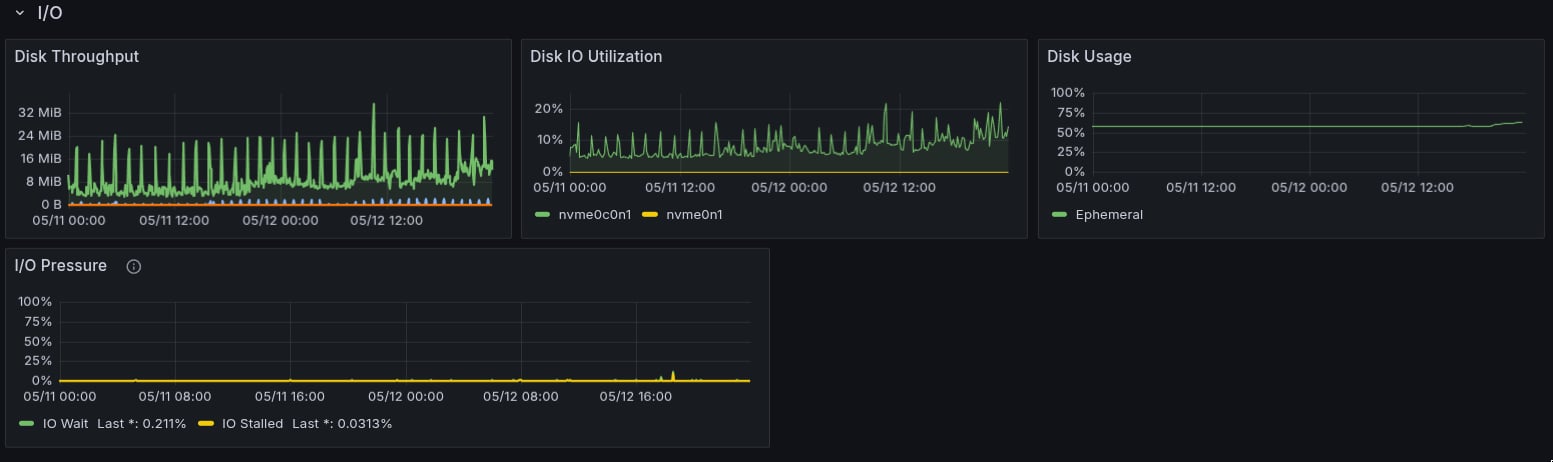Screen dimensions: 1553x462
Task: Open nvme0n1 yellow color swatch
Action: (x=650, y=215)
